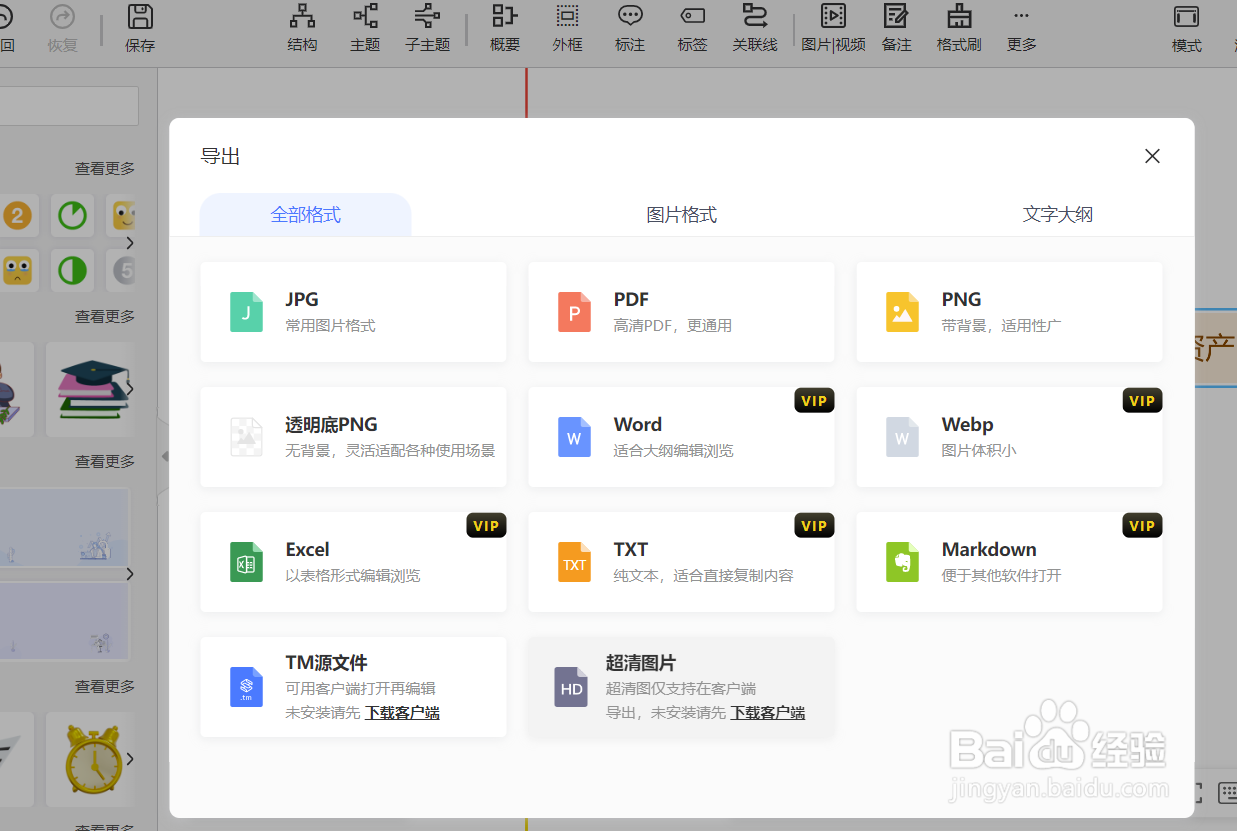Viewport: 1237px width, 831px height.
Task: Open the 结构 structure tool
Action: coord(302,27)
